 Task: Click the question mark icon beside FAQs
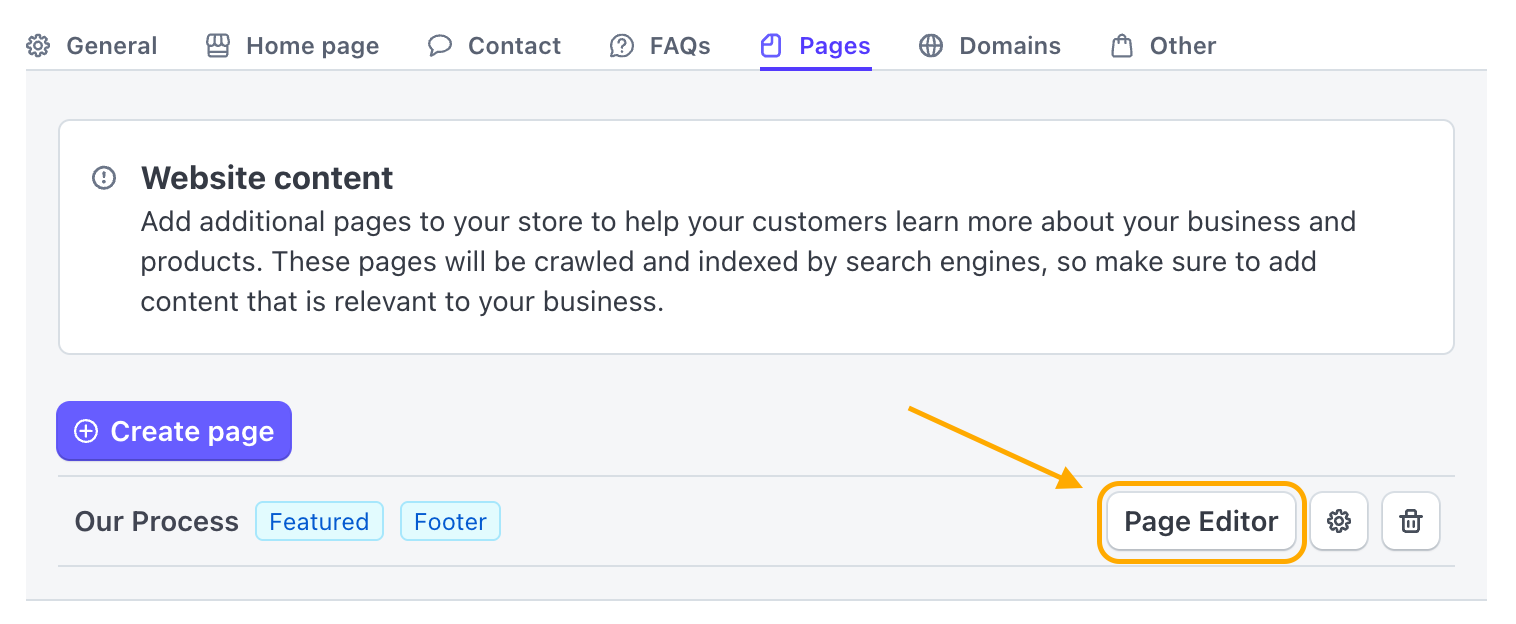click(x=621, y=45)
